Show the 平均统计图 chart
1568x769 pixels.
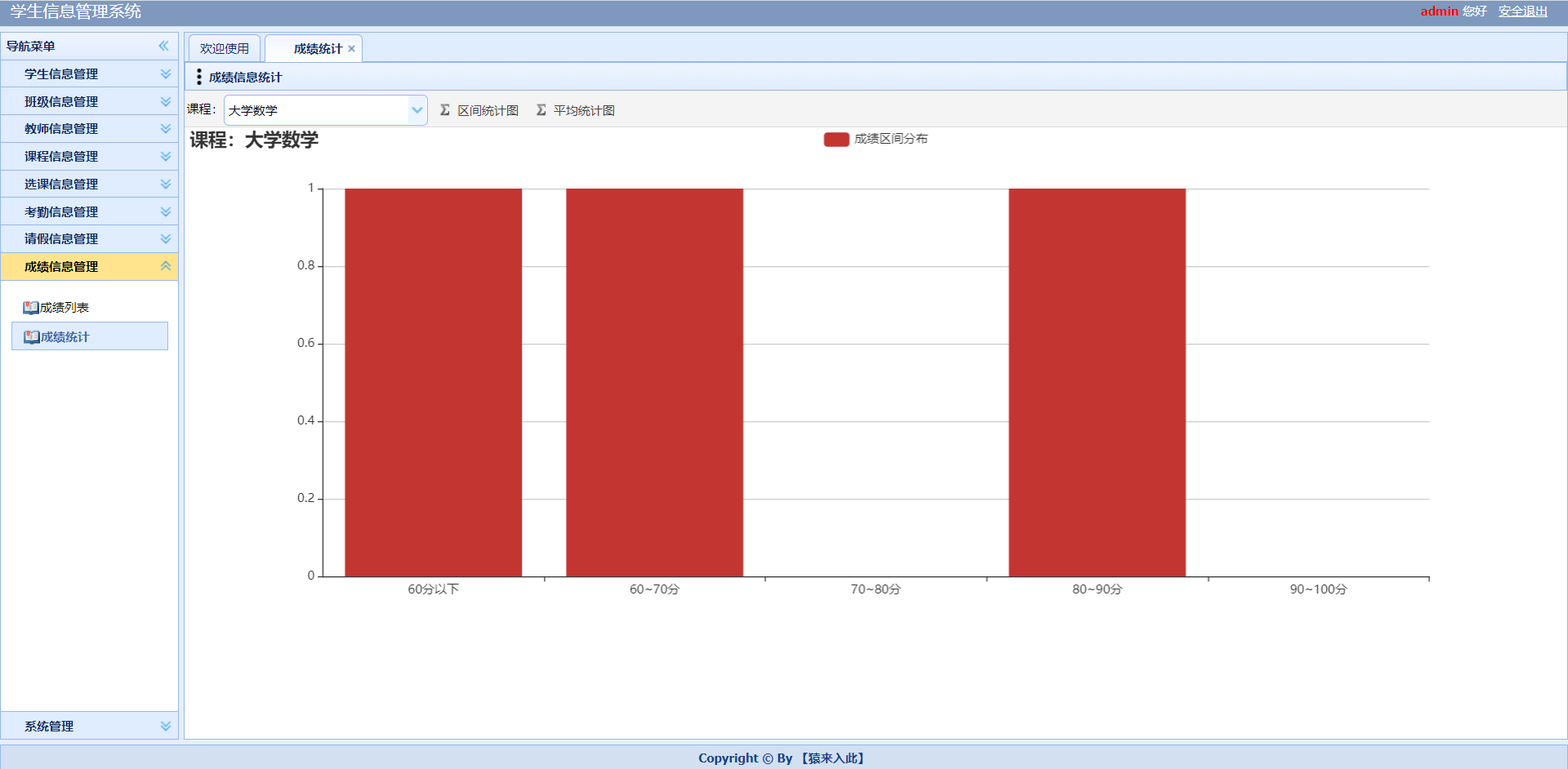click(x=576, y=110)
